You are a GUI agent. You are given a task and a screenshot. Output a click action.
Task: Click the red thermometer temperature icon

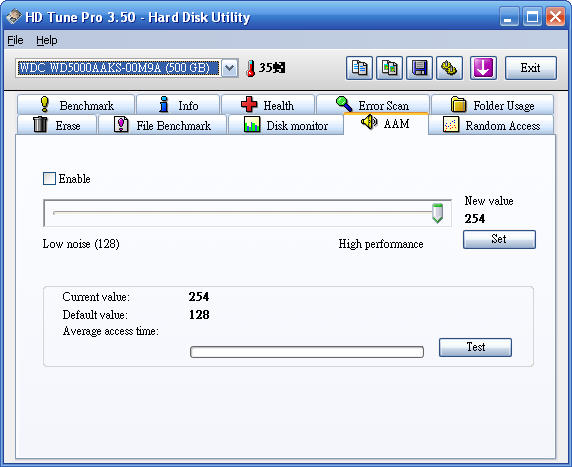251,68
